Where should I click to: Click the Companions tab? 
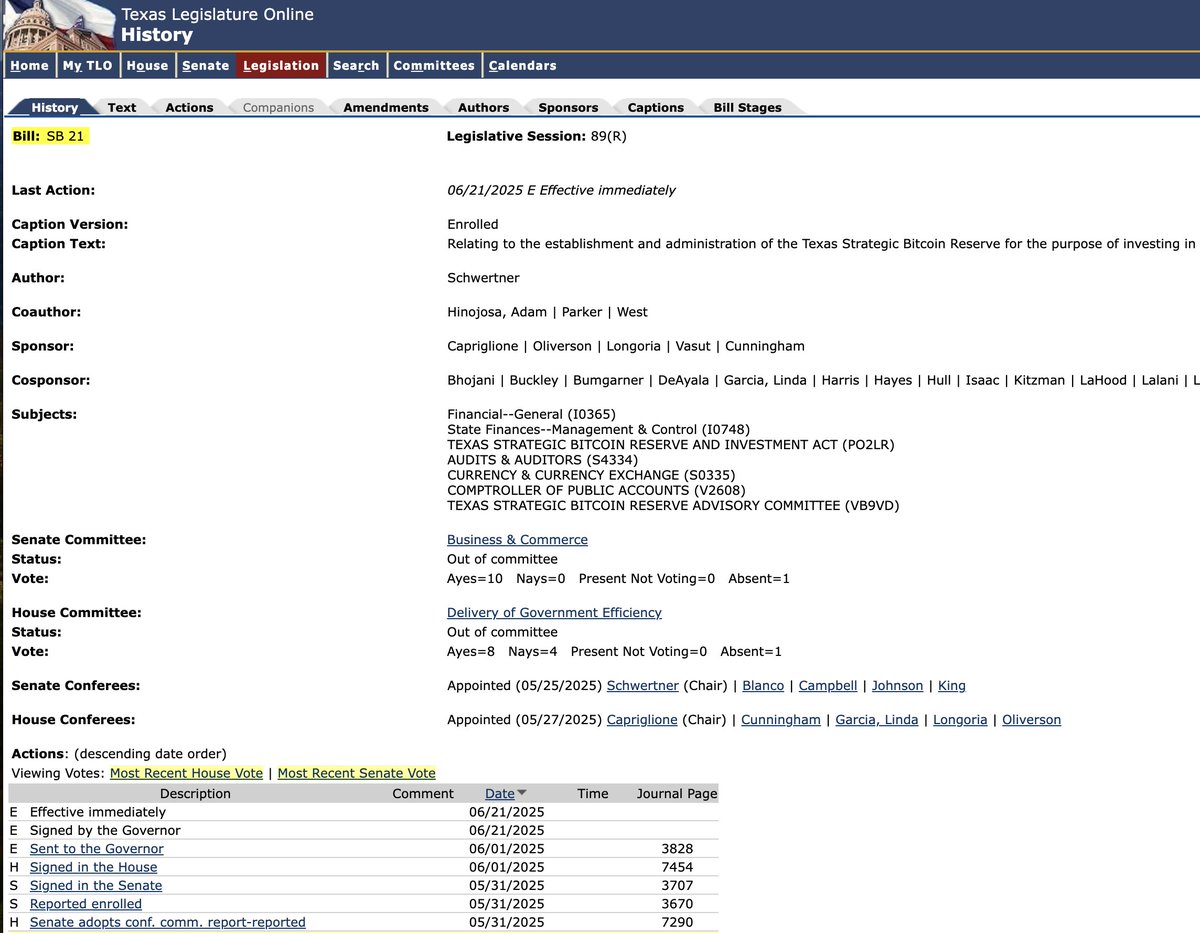pos(278,107)
